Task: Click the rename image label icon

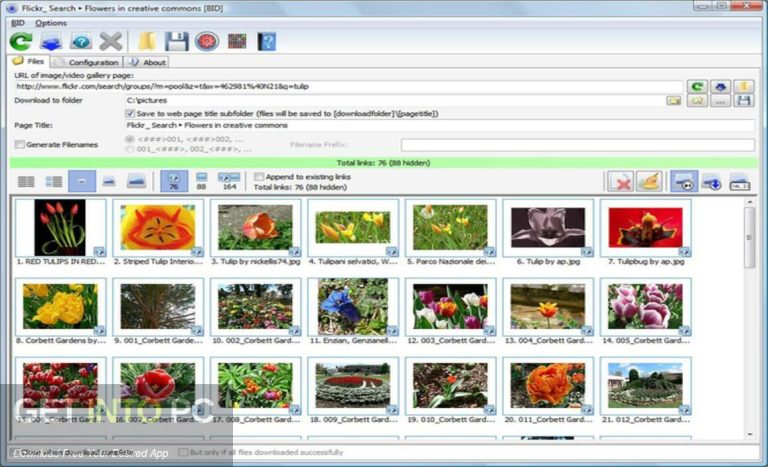Action: point(740,181)
